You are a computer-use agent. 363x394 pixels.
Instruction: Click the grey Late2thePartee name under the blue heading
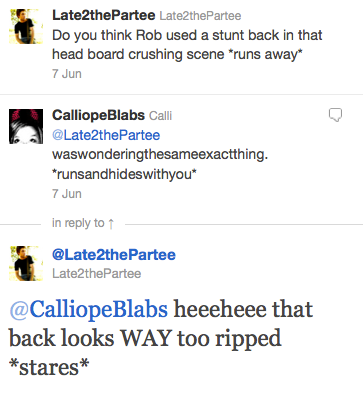[97, 274]
